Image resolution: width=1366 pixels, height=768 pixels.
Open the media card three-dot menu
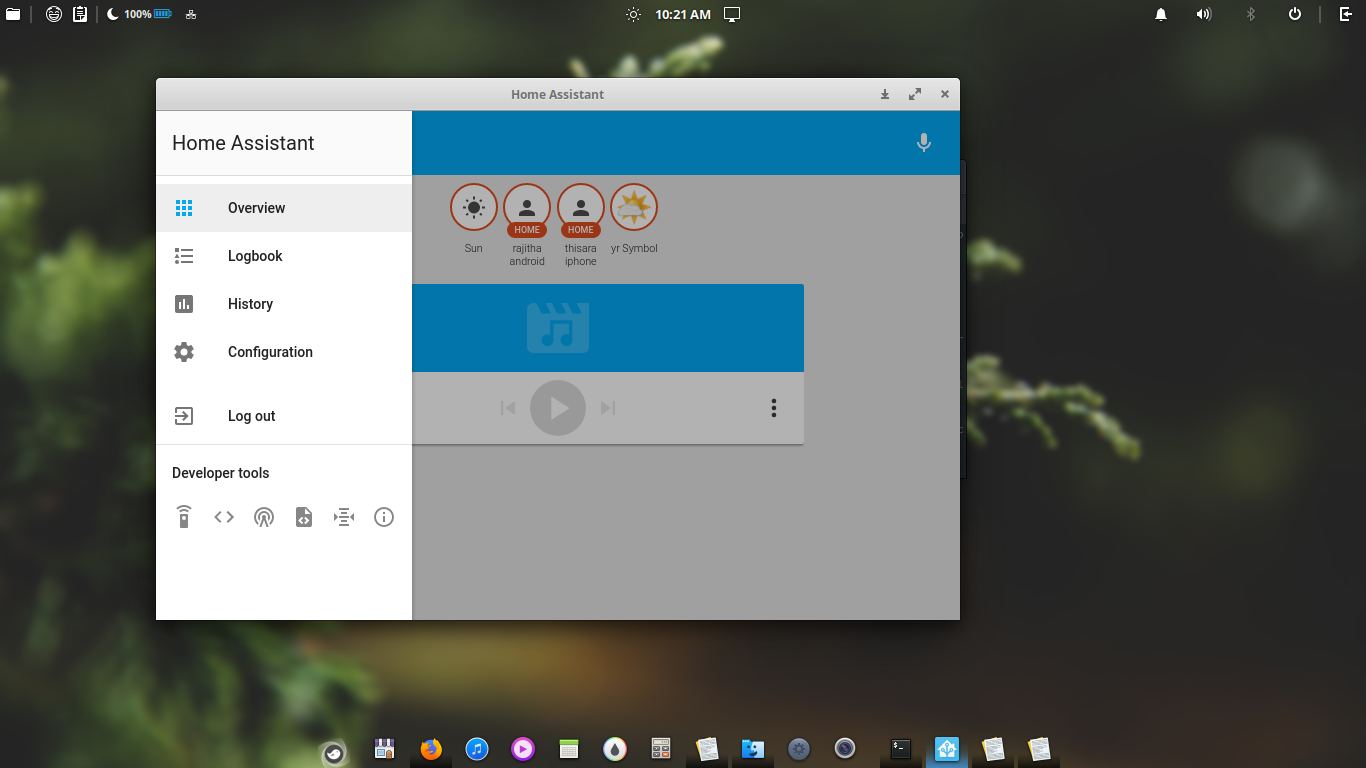coord(773,408)
